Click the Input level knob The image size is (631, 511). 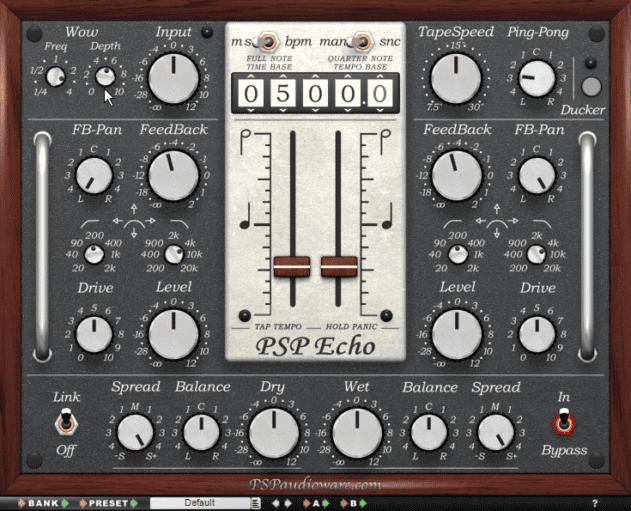[173, 78]
